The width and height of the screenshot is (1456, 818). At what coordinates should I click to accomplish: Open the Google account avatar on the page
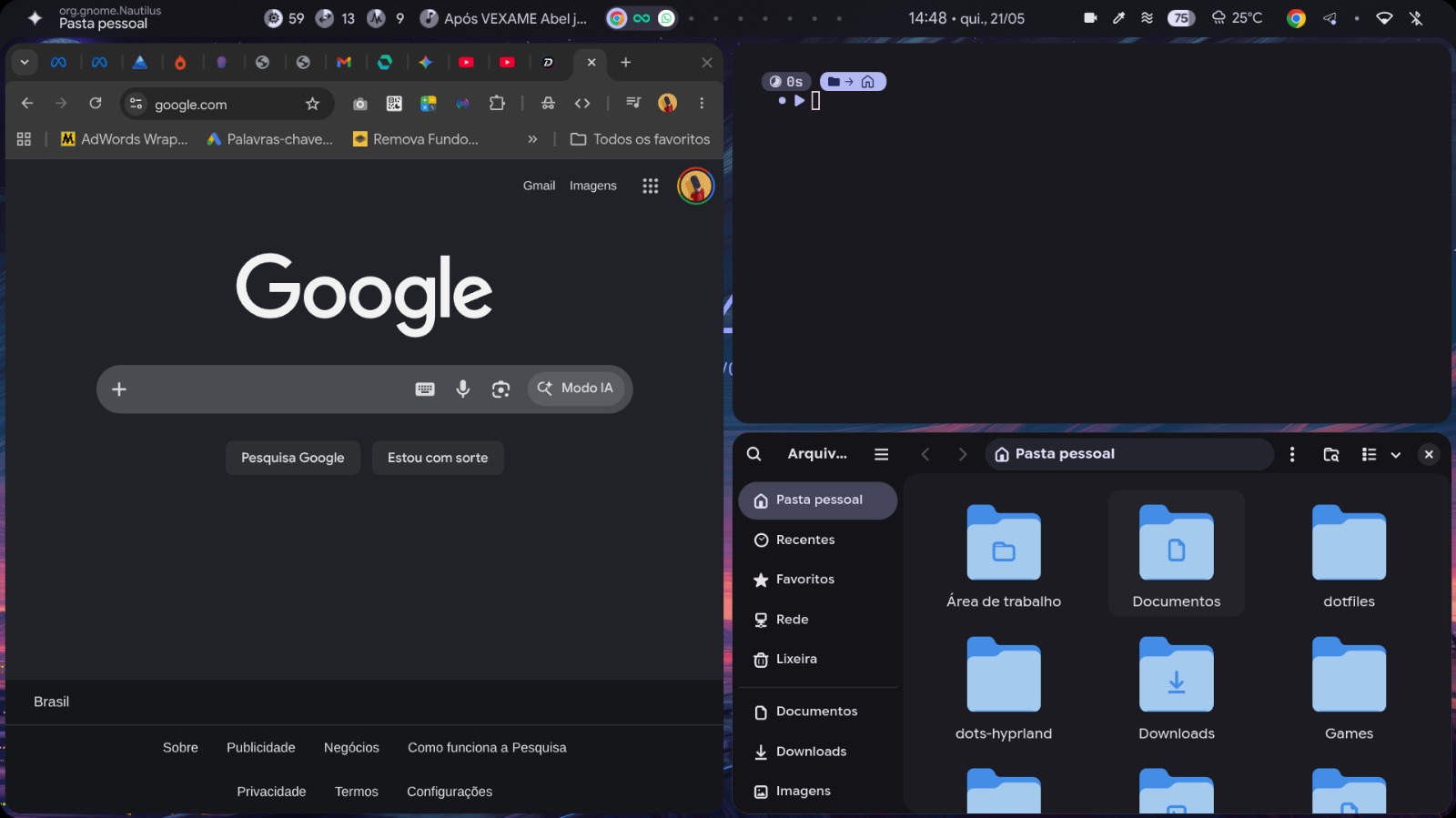(x=695, y=186)
